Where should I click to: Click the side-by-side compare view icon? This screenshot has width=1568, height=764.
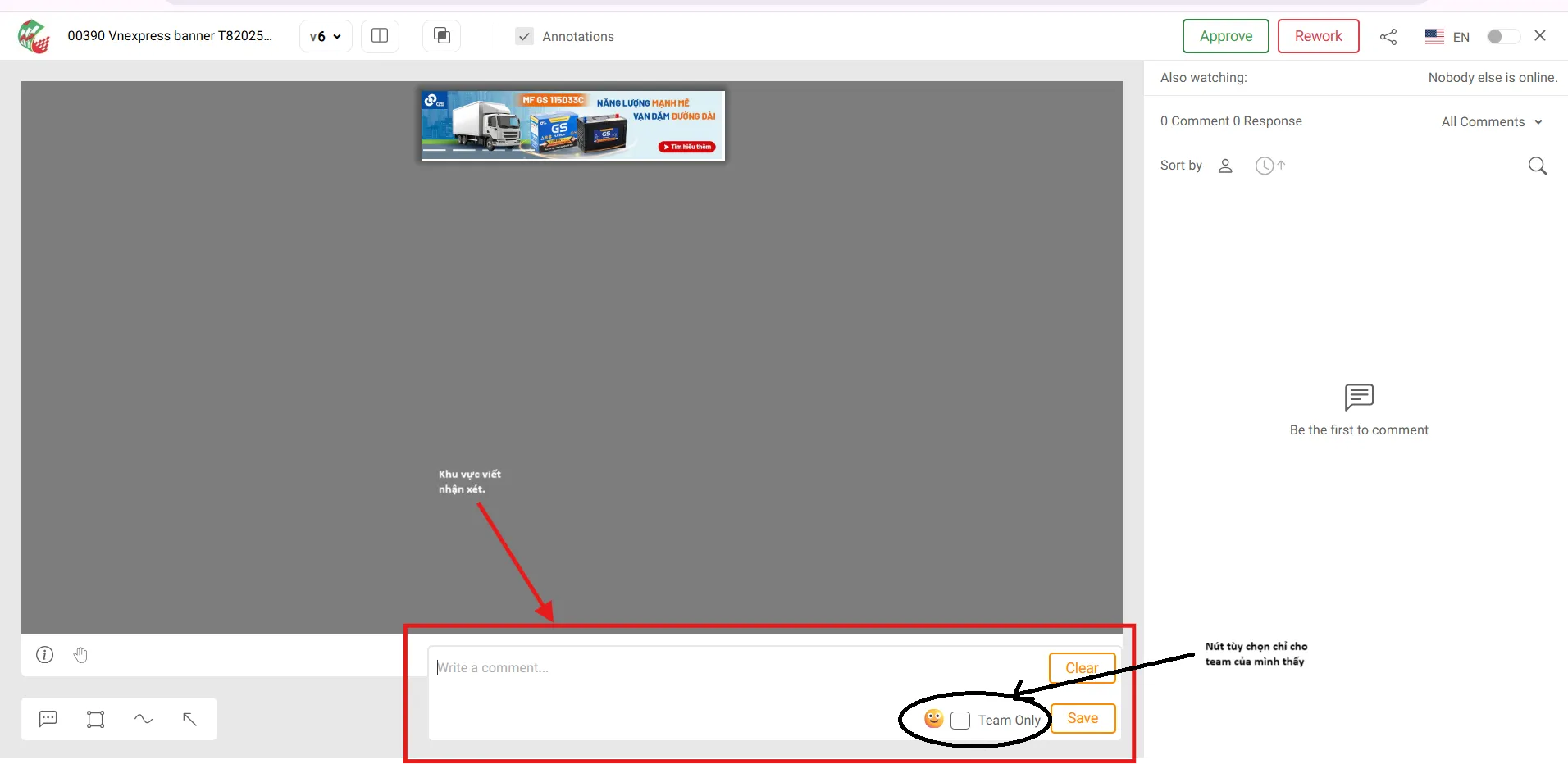coord(380,36)
